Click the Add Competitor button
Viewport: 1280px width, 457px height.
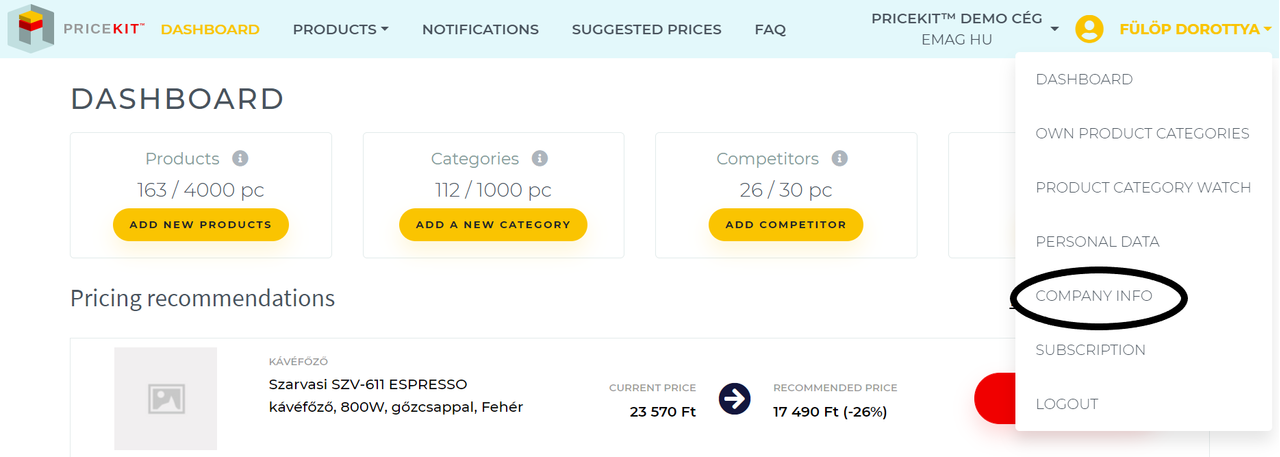pyautogui.click(x=786, y=225)
